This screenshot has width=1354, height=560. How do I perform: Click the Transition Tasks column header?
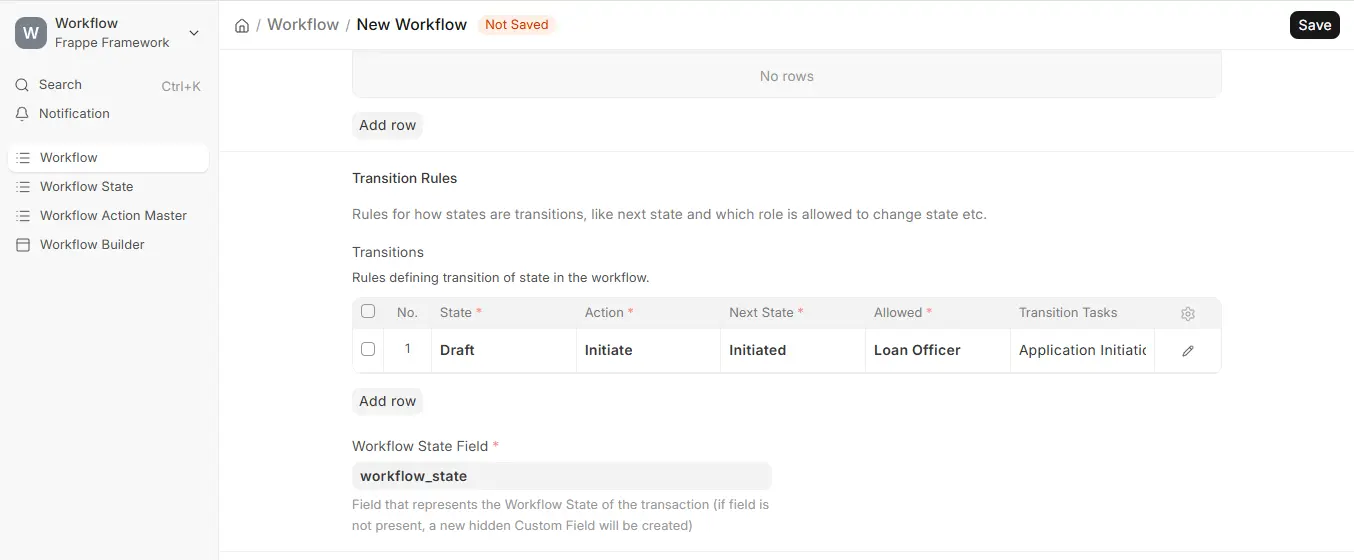(x=1082, y=313)
